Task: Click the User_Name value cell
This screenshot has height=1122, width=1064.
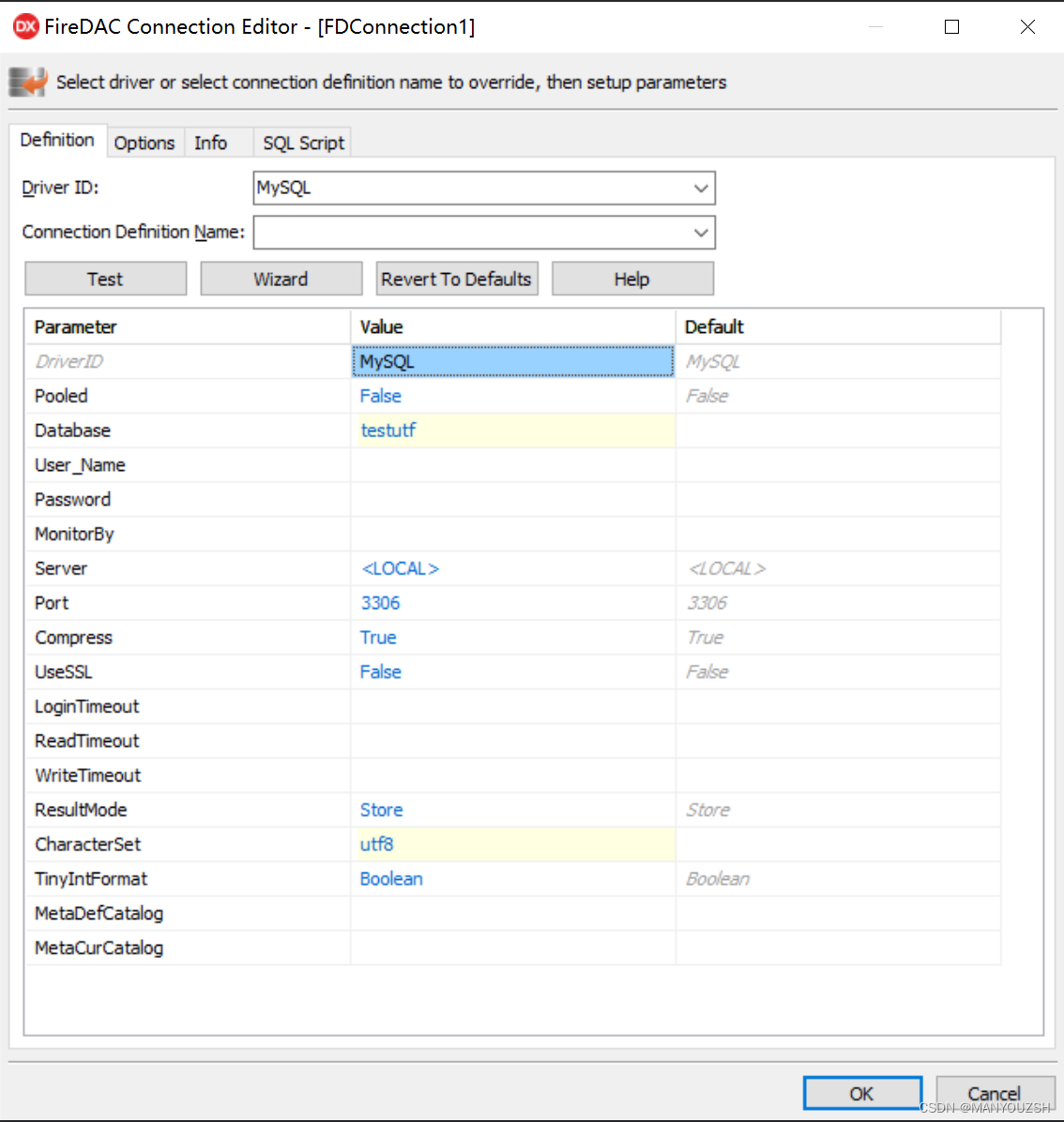Action: point(513,465)
